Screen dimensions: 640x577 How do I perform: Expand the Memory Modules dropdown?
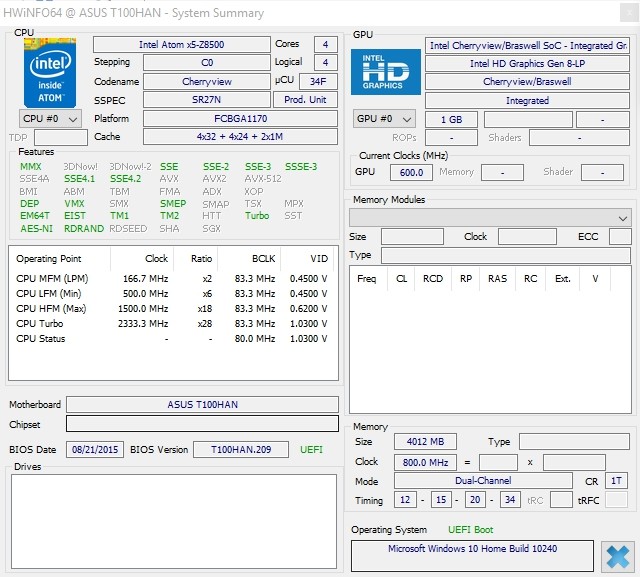click(490, 217)
